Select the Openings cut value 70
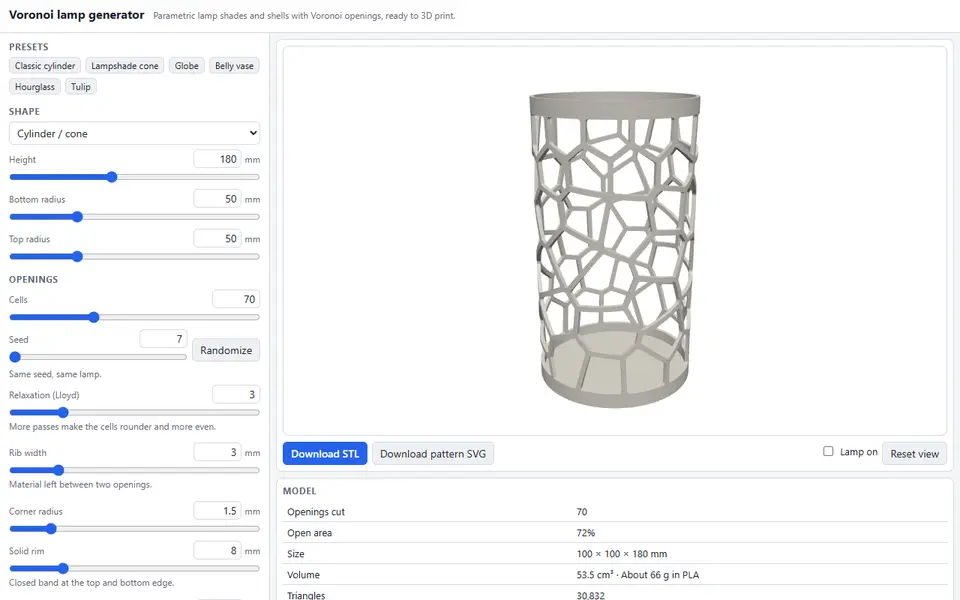The height and width of the screenshot is (600, 960). coord(582,512)
